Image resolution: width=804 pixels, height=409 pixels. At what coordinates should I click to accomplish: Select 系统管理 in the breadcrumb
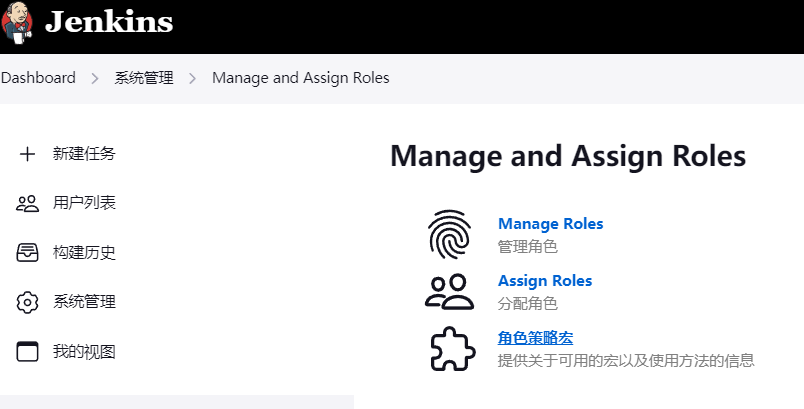pyautogui.click(x=144, y=78)
